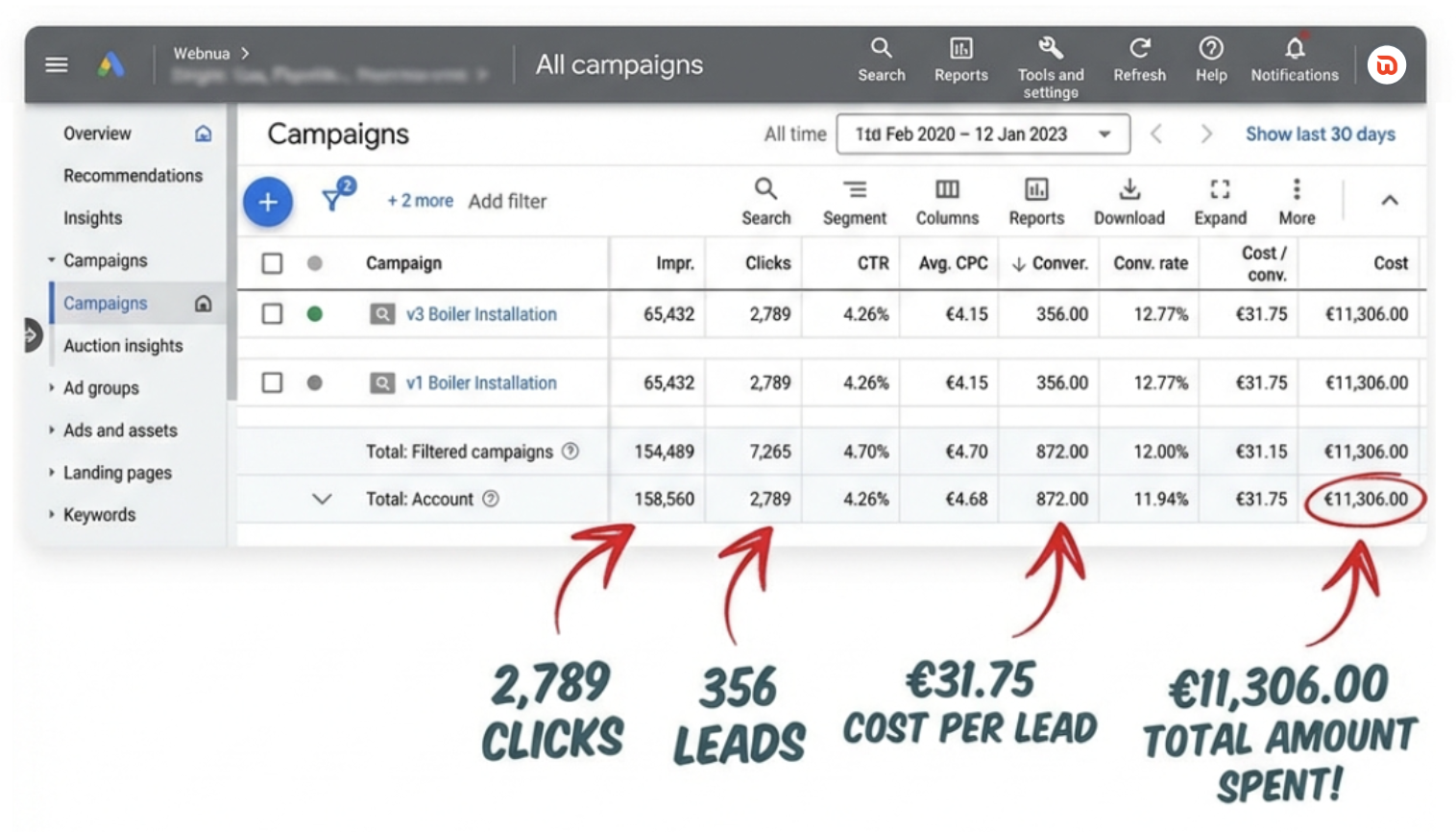Click the 154,489 filtered impressions total
Screen dimensions: 1456x832
664,452
